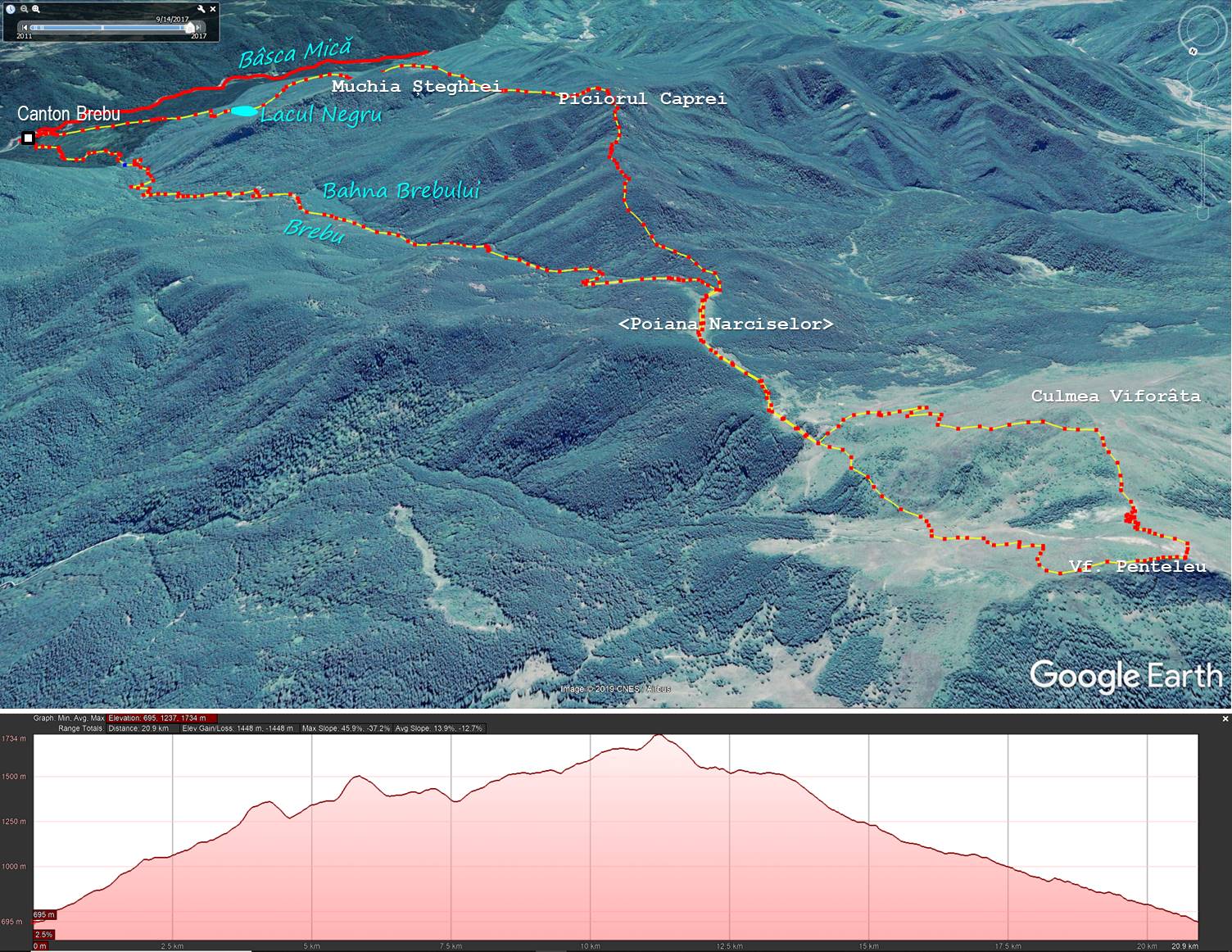Close the historical imagery time slider
Viewport: 1232px width, 952px height.
point(214,9)
